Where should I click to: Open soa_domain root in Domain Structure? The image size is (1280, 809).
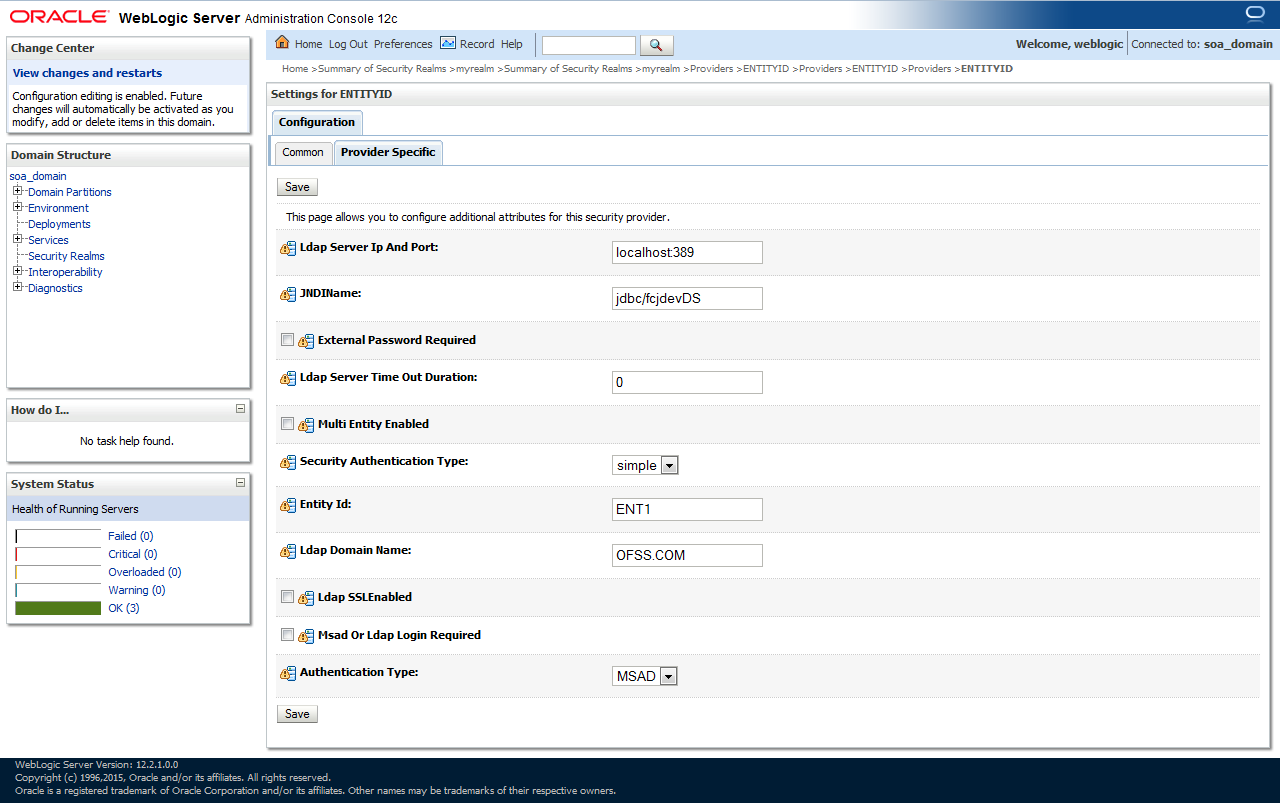click(x=38, y=176)
